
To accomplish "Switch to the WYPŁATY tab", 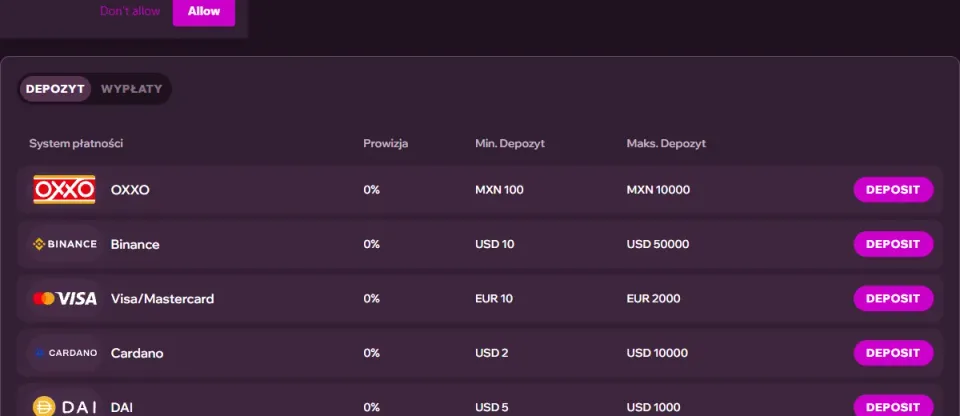I will 132,89.
